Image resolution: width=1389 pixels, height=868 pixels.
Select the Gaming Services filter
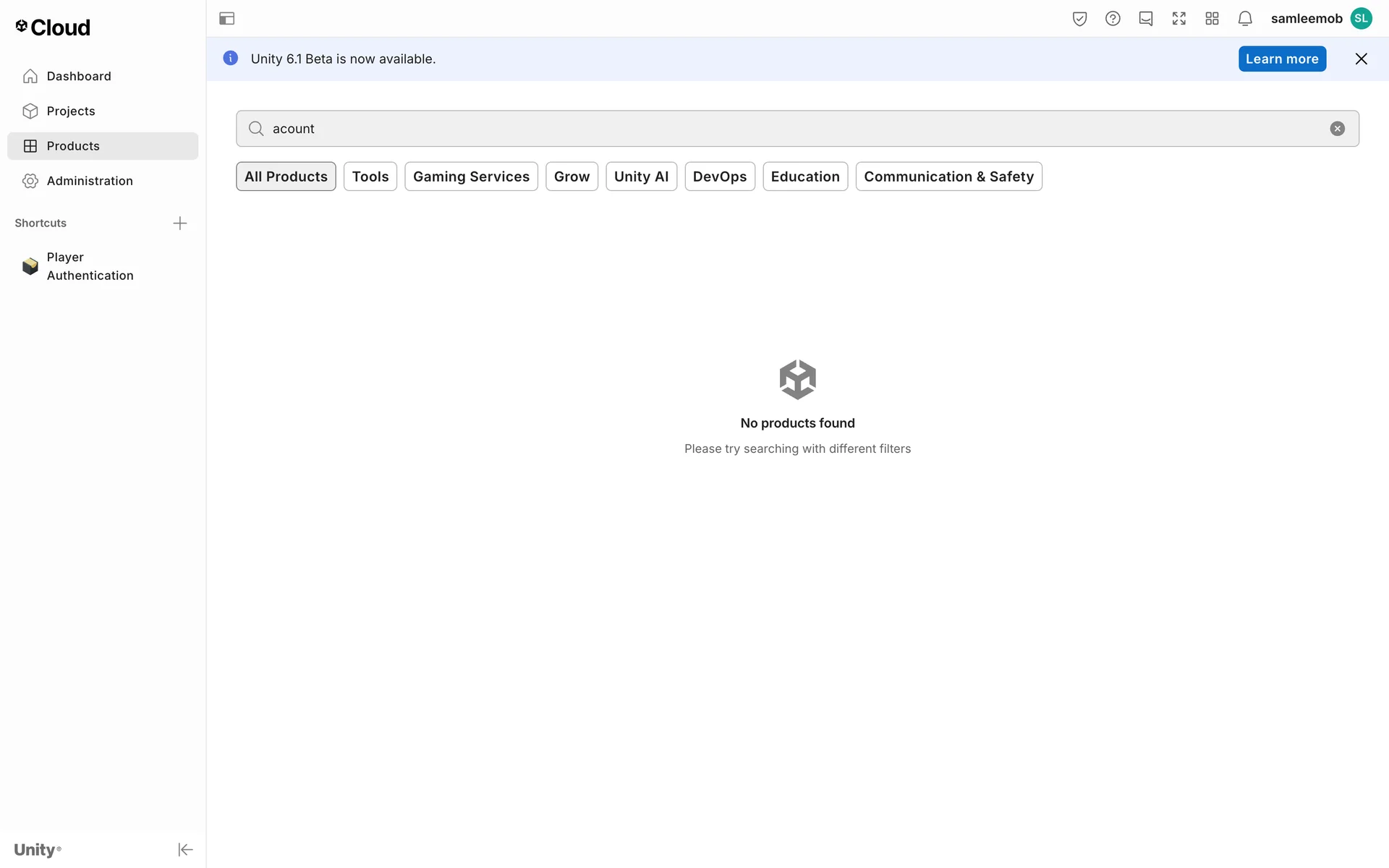coord(471,176)
